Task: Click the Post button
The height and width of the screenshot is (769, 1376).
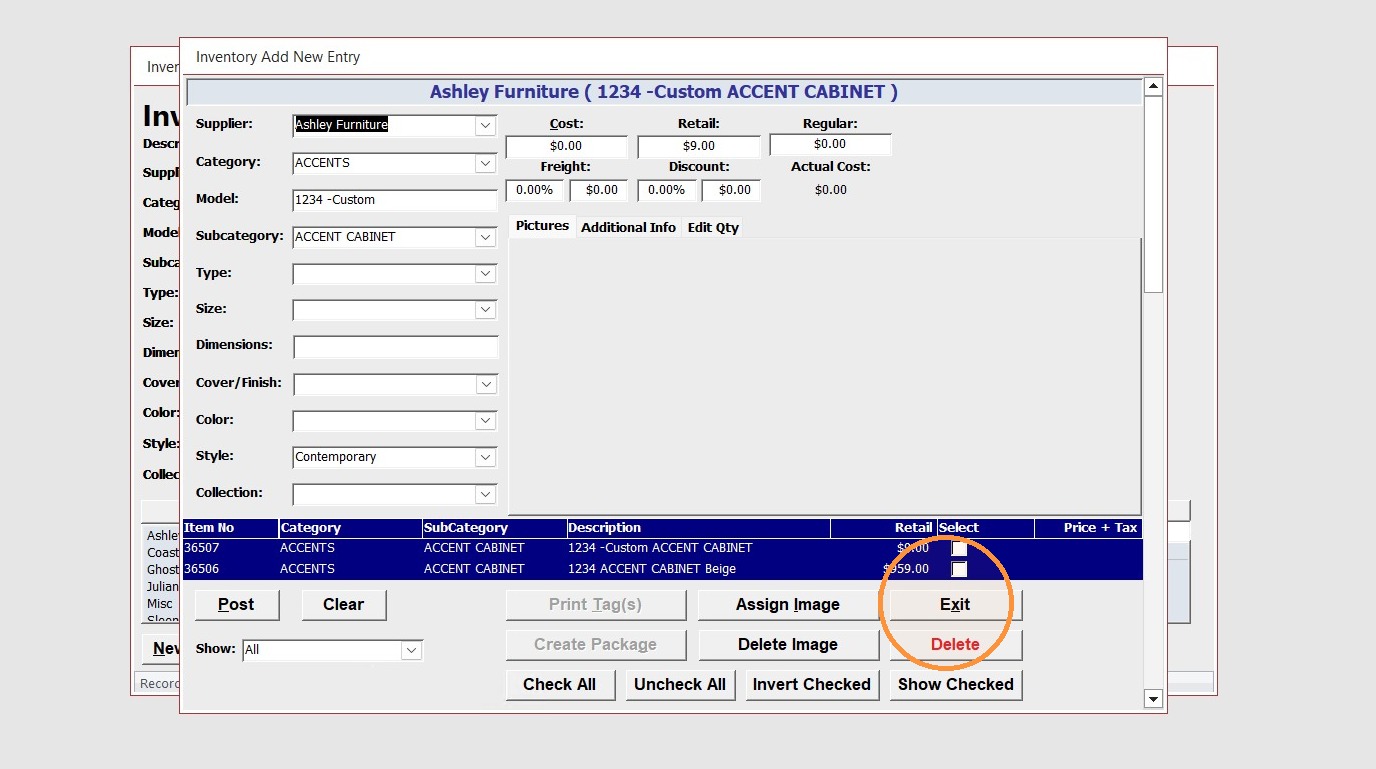Action: click(x=236, y=604)
